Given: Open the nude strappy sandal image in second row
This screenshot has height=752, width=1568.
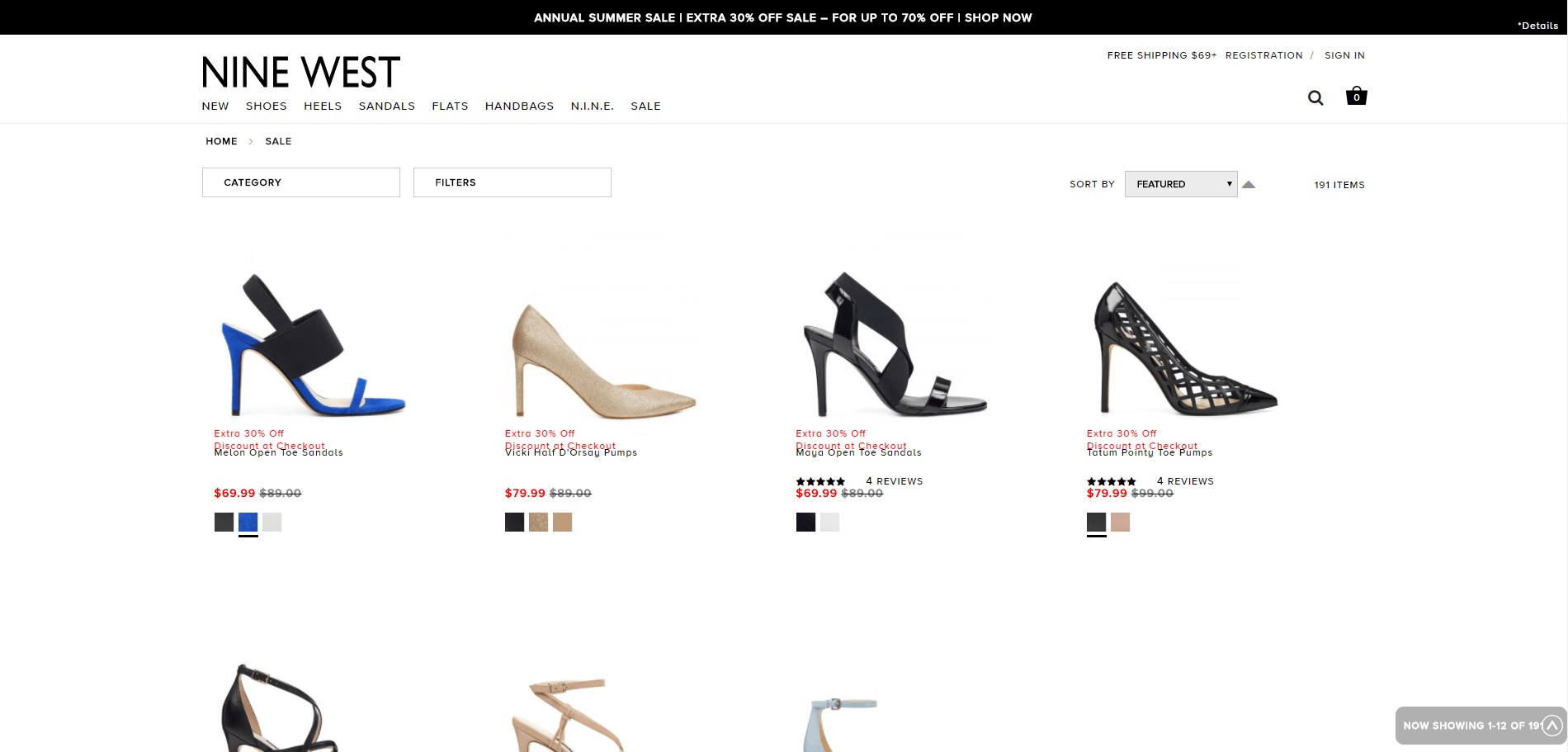Looking at the screenshot, I should pyautogui.click(x=569, y=715).
